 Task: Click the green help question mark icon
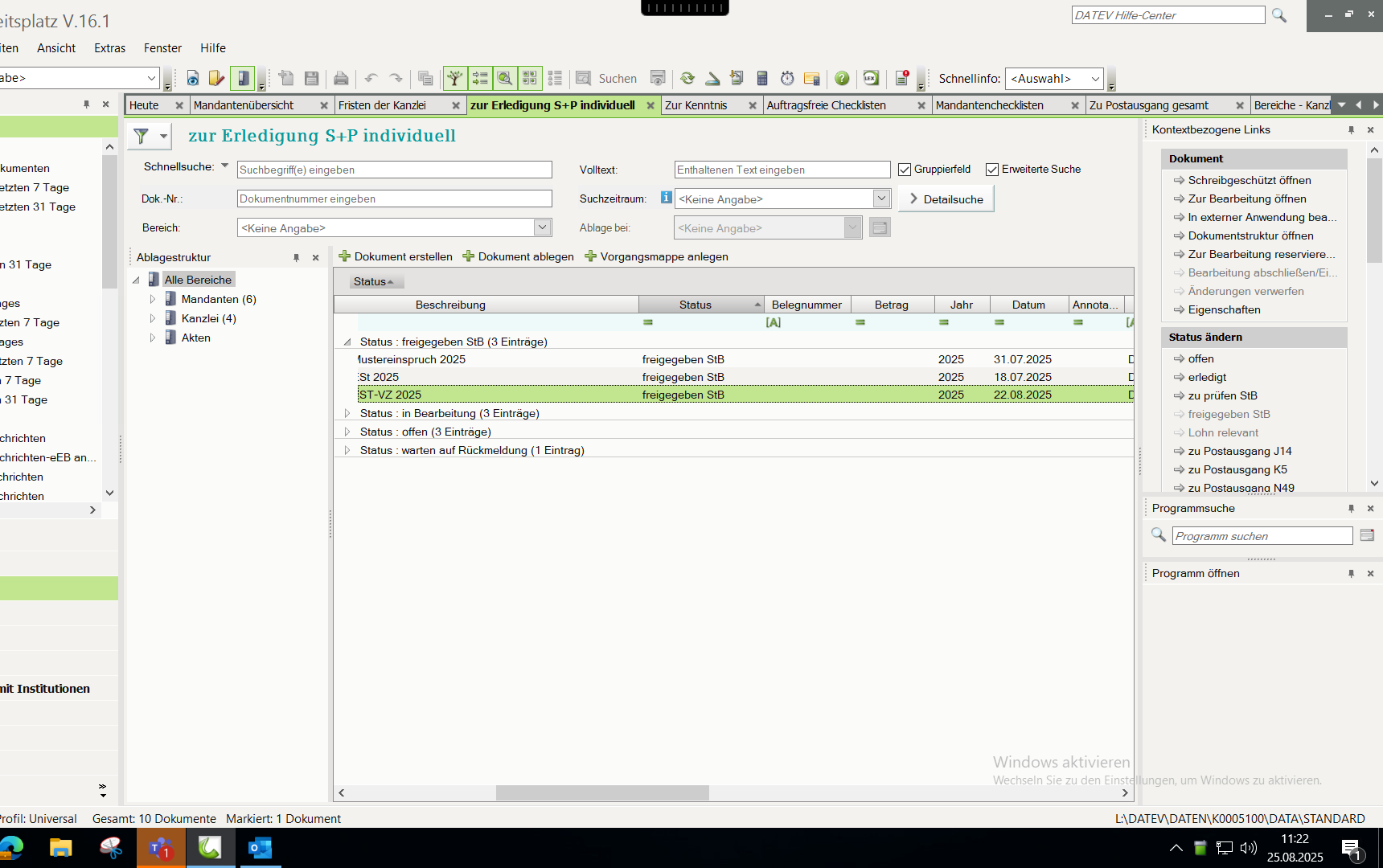click(x=842, y=78)
